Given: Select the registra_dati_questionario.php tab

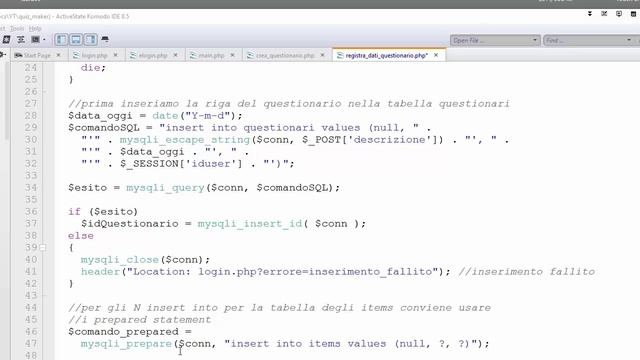Looking at the screenshot, I should click(x=386, y=55).
